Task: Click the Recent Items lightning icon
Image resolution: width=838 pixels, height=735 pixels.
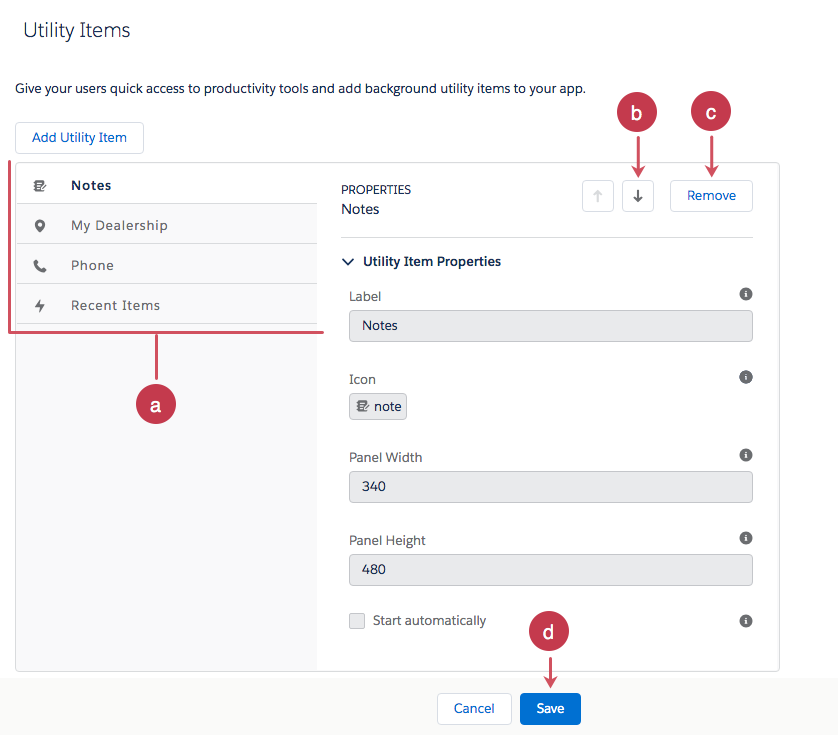Action: click(40, 305)
